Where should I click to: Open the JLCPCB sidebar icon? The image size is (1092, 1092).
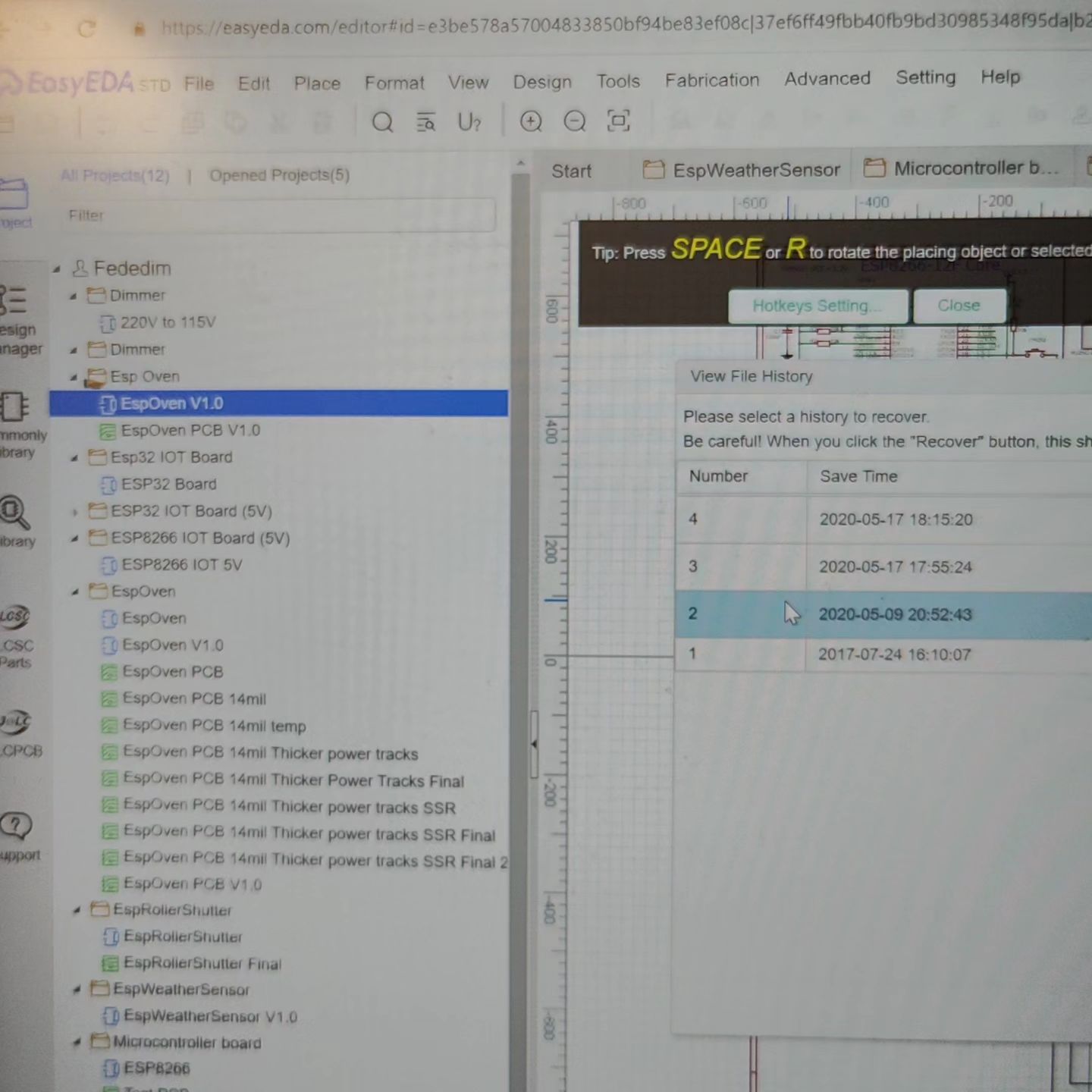coord(17,734)
